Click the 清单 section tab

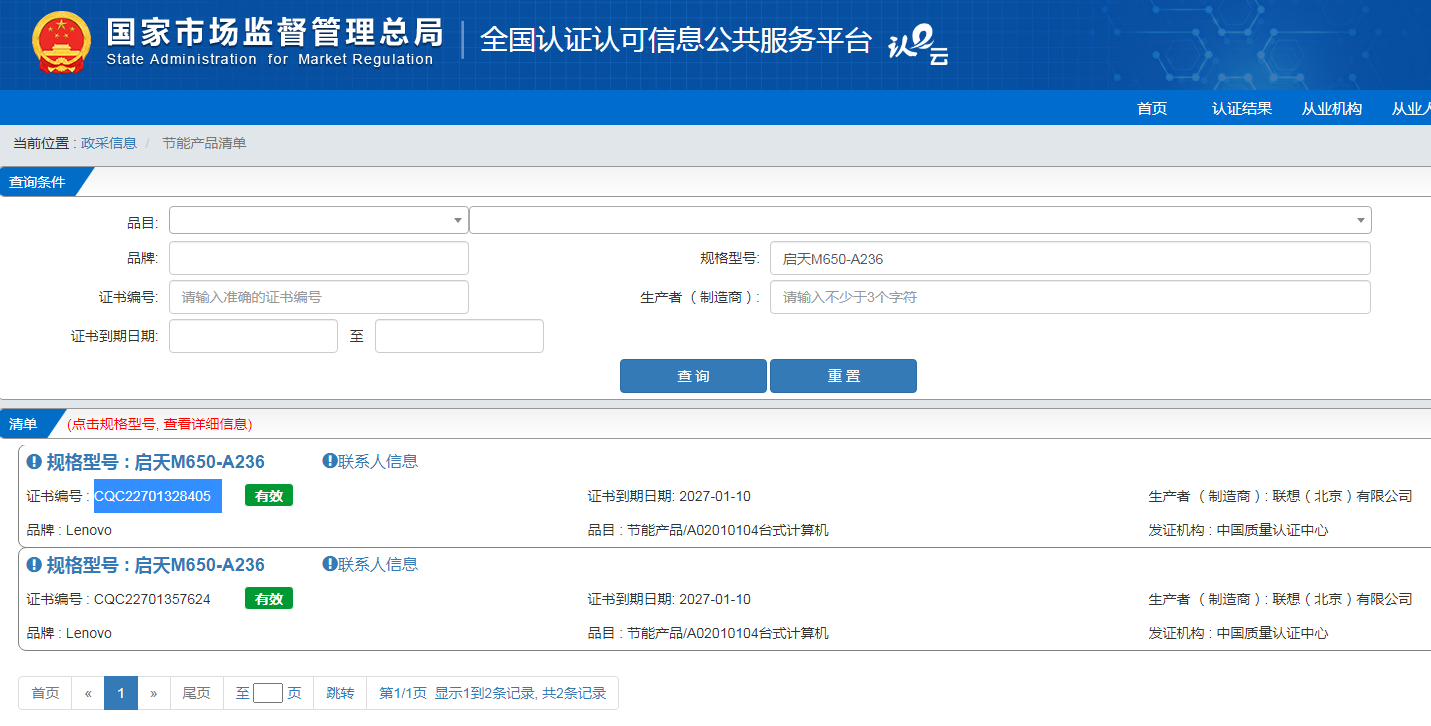[x=23, y=424]
